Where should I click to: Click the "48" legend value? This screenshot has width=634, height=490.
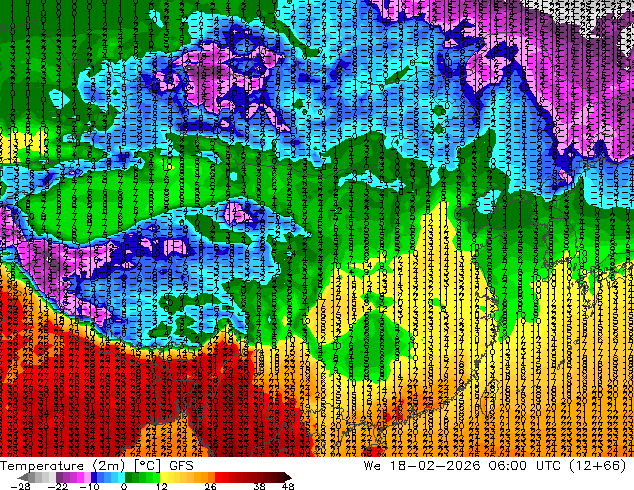(x=287, y=486)
